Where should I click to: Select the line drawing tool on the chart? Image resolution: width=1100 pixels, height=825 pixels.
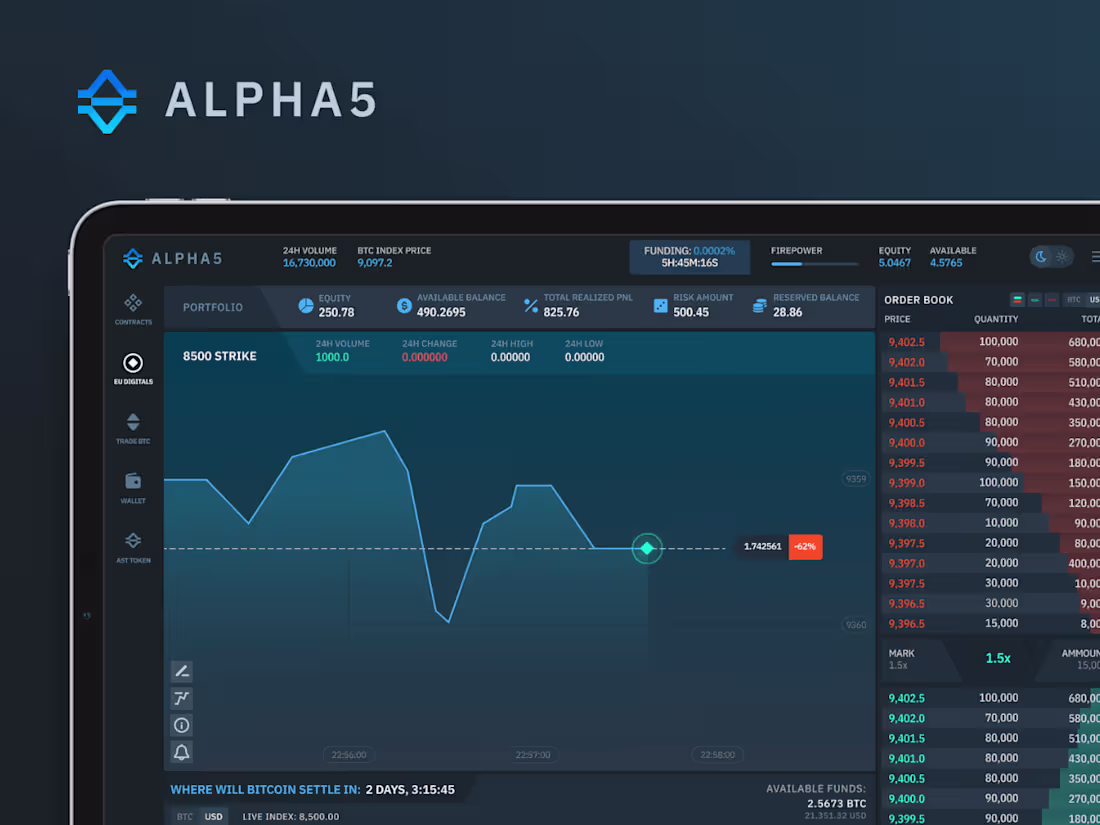(x=182, y=671)
